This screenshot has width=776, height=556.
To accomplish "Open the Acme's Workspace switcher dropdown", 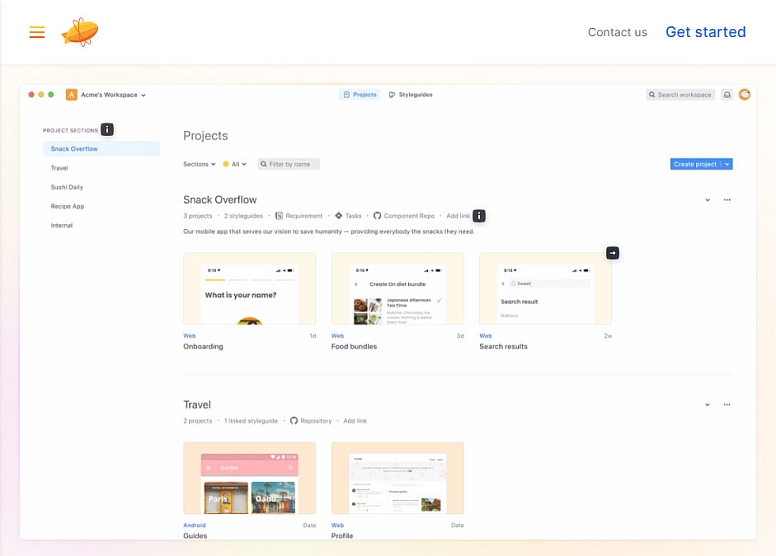I will coord(113,95).
